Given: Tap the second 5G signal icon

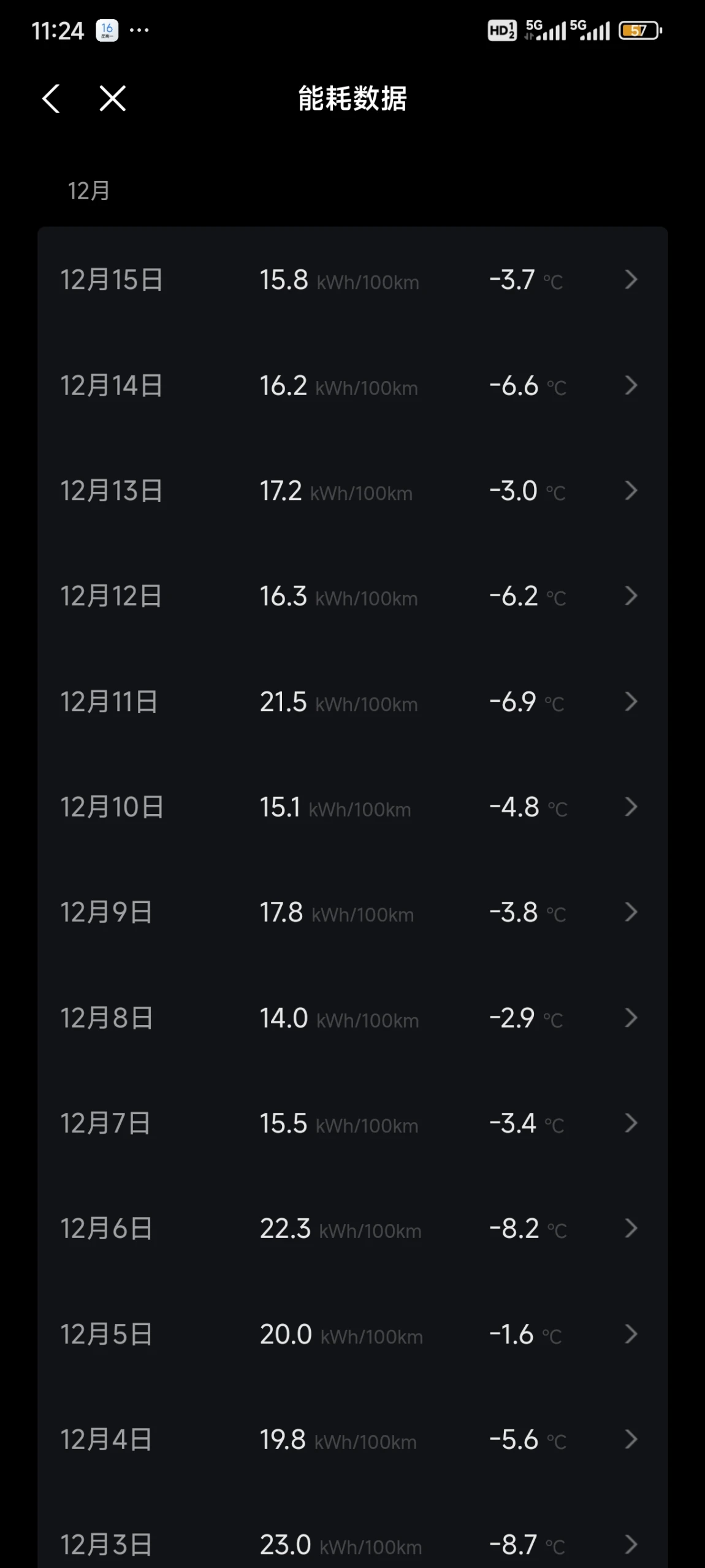Looking at the screenshot, I should point(590,30).
